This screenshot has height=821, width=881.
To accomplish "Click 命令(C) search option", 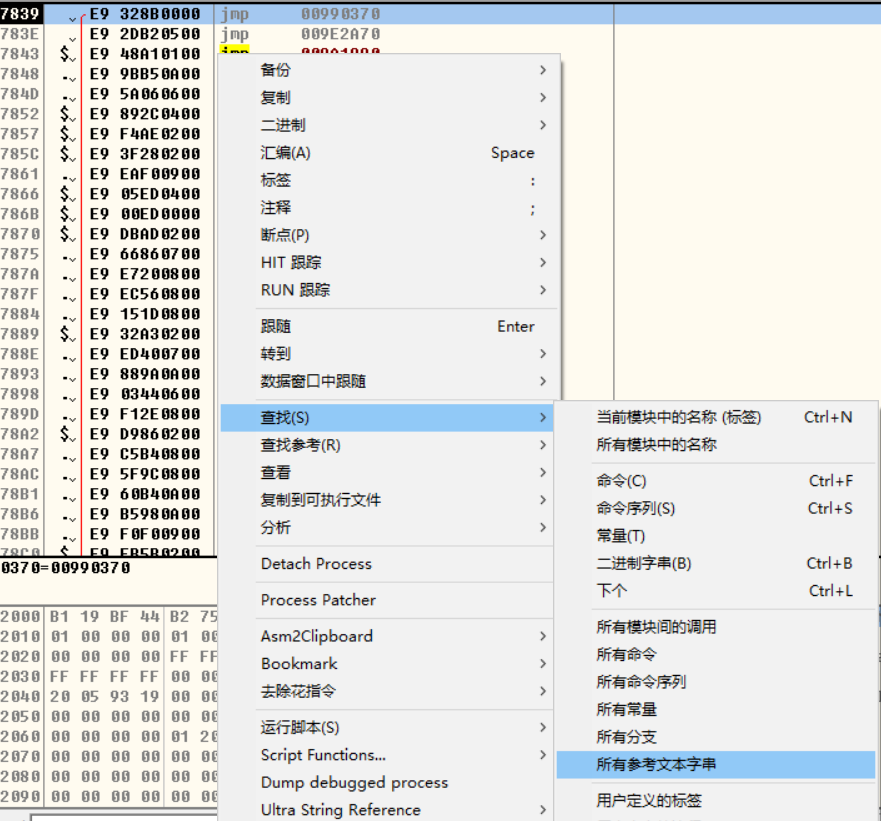I will (621, 481).
